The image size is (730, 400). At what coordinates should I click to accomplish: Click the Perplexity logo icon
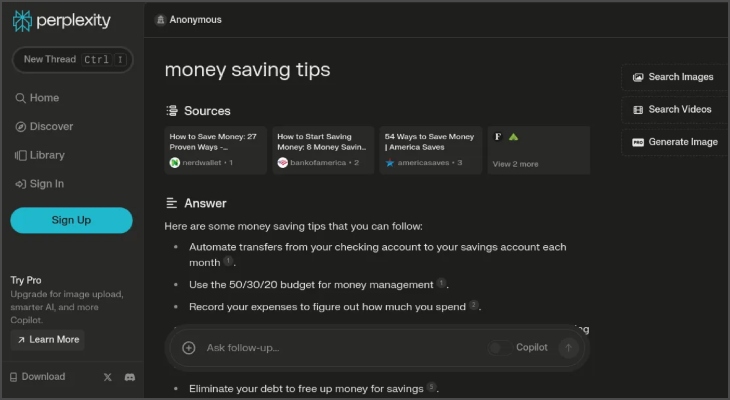pyautogui.click(x=22, y=20)
